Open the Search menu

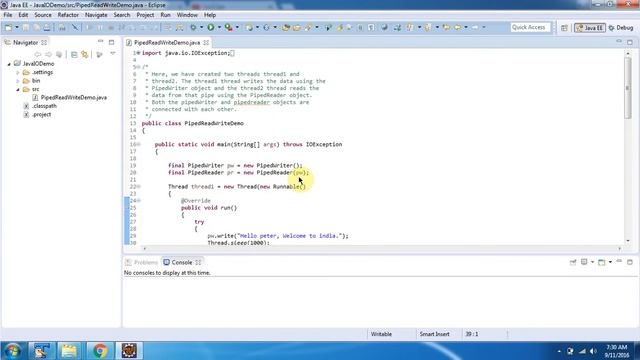122,15
